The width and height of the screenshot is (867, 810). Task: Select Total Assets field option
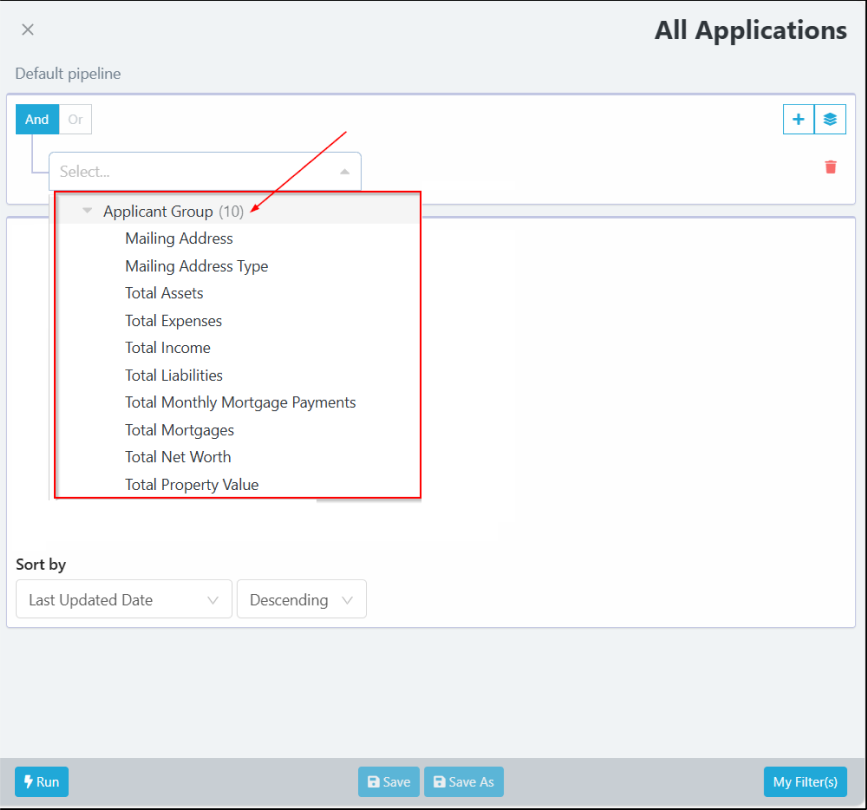[x=164, y=293]
